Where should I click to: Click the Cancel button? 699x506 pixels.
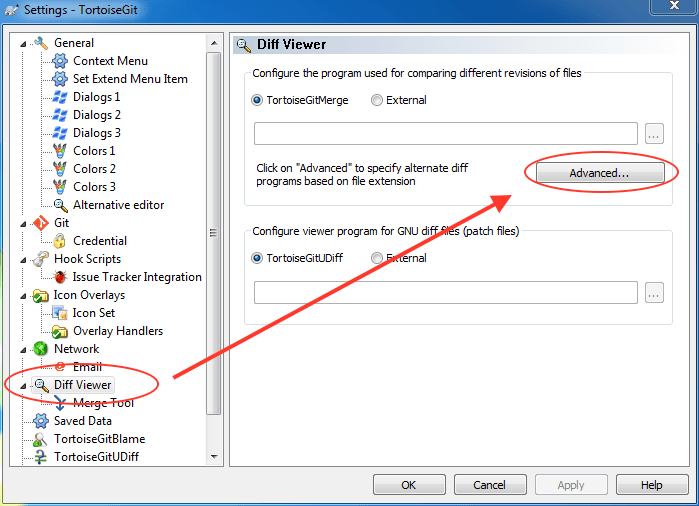(489, 485)
